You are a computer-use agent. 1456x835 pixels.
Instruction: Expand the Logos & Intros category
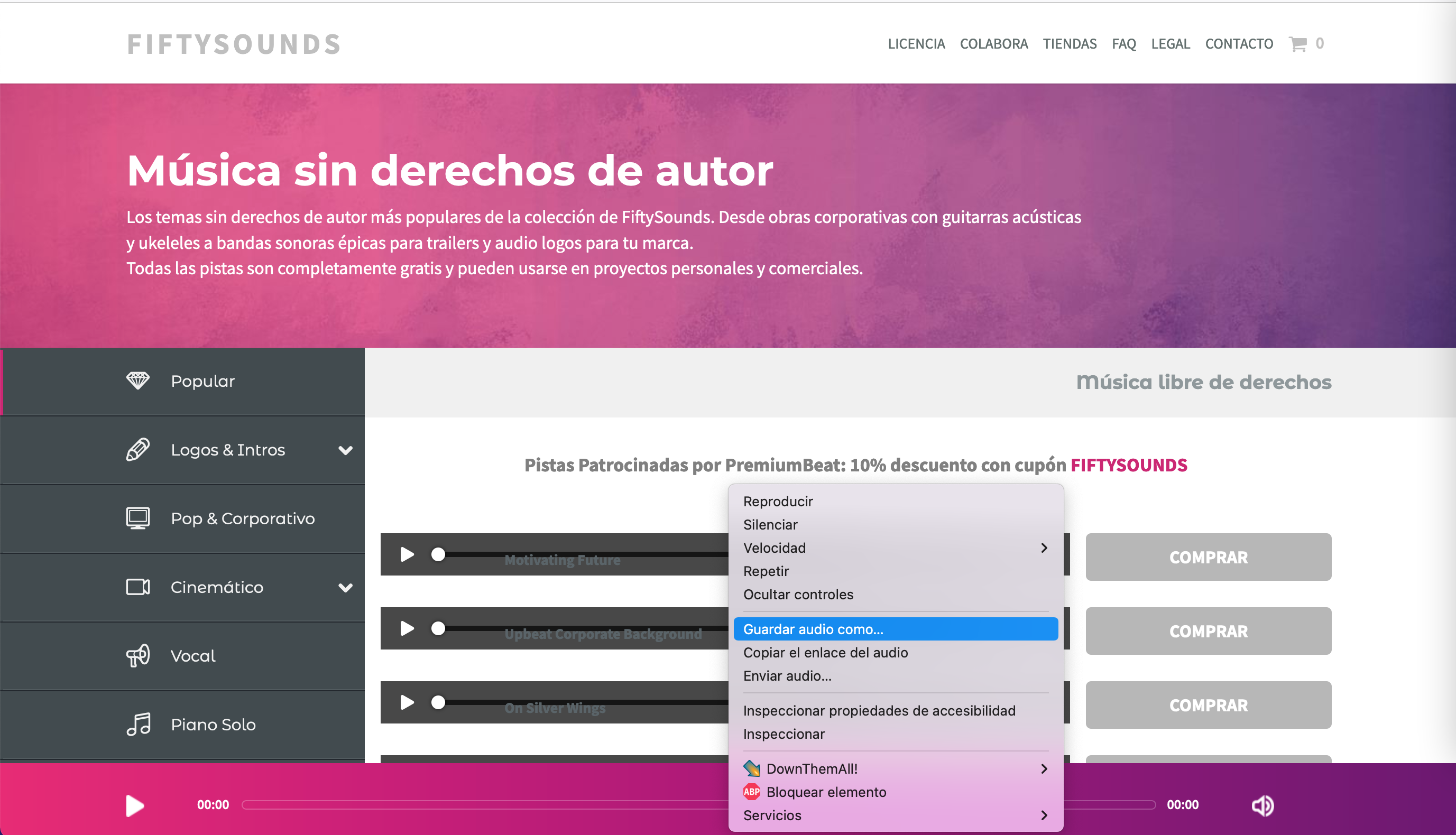345,450
